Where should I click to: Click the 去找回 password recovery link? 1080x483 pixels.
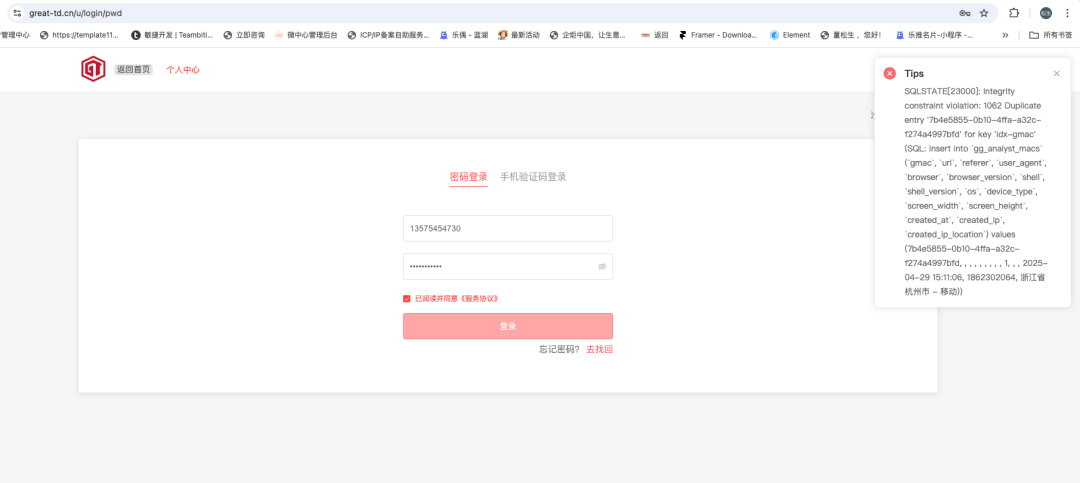[599, 349]
